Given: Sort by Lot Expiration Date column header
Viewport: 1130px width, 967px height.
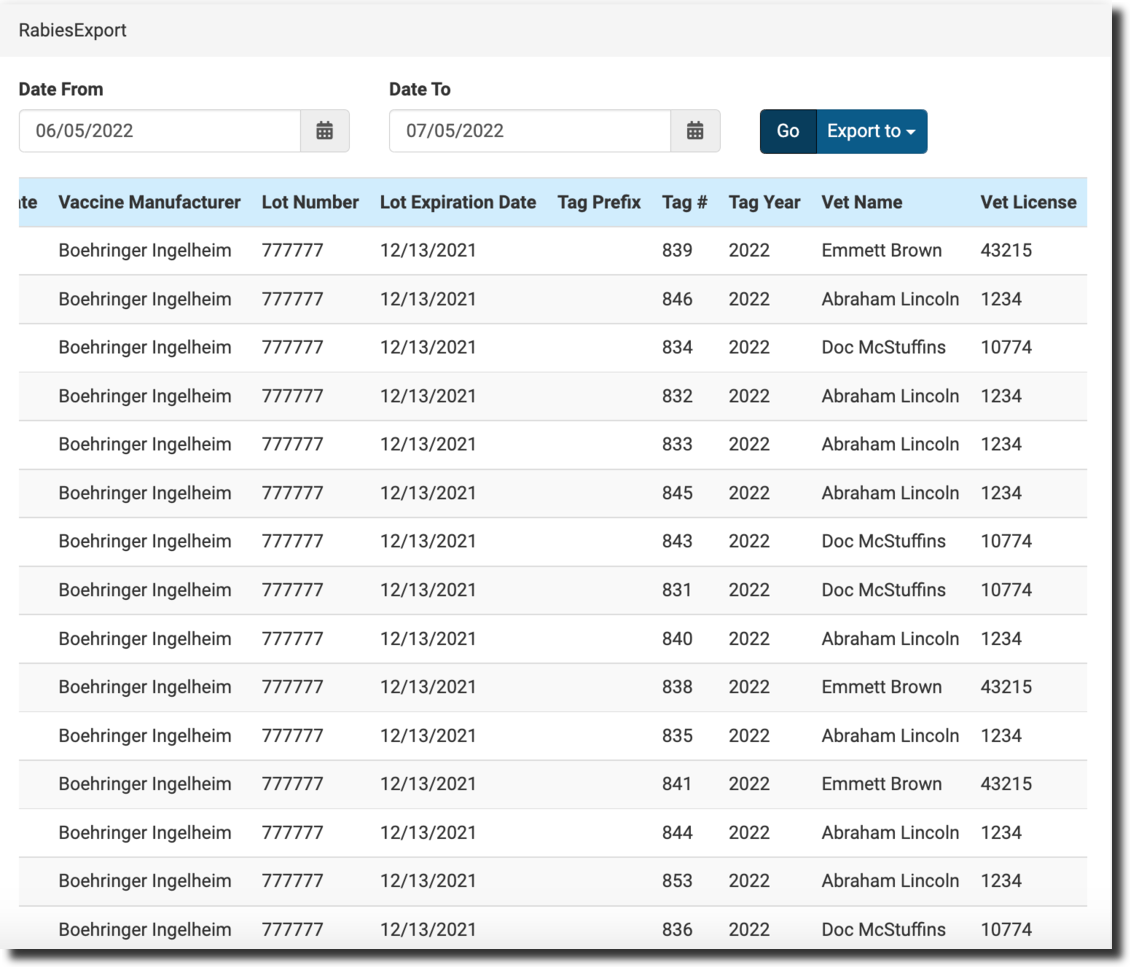Looking at the screenshot, I should click(x=458, y=202).
